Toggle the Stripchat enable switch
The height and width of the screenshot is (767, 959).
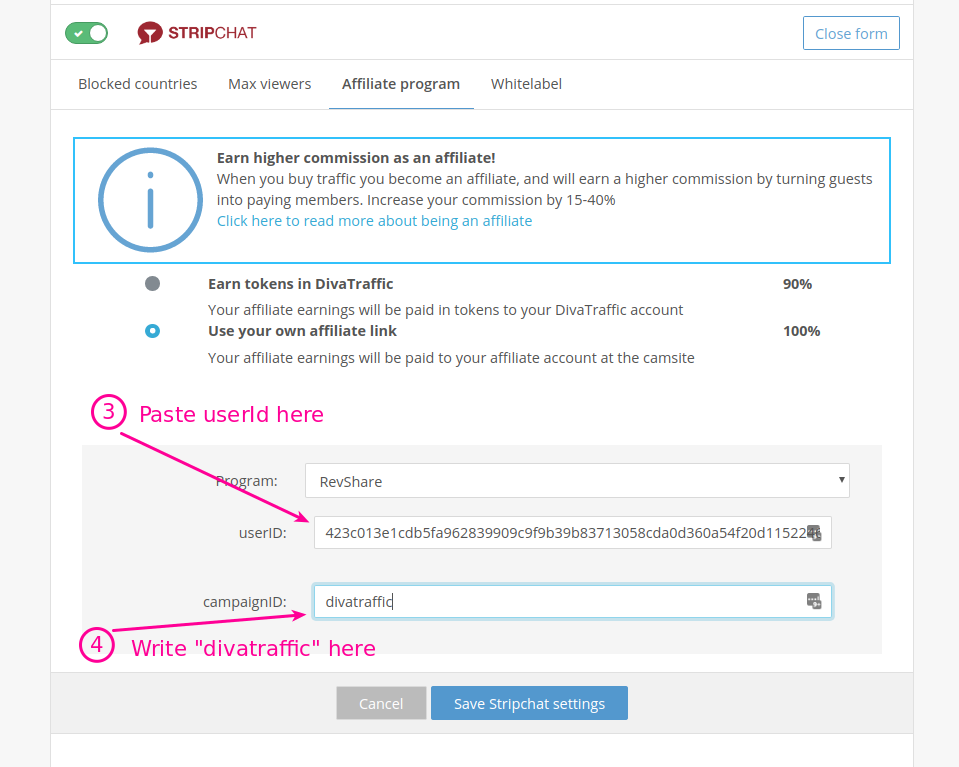[x=86, y=33]
